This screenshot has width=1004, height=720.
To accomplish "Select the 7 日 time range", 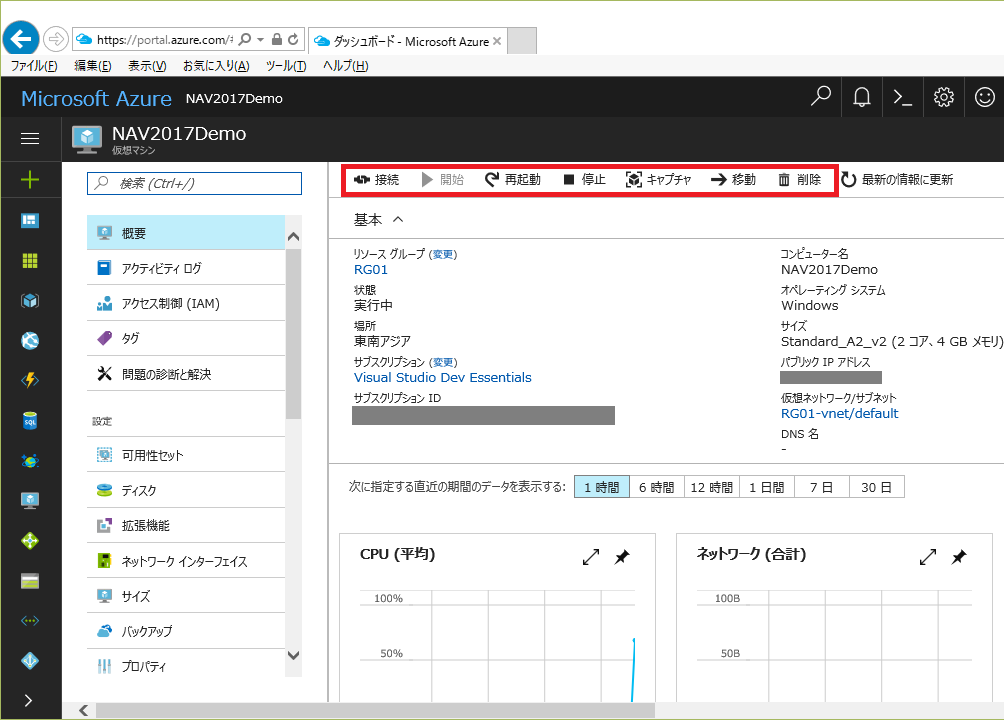I will (822, 487).
